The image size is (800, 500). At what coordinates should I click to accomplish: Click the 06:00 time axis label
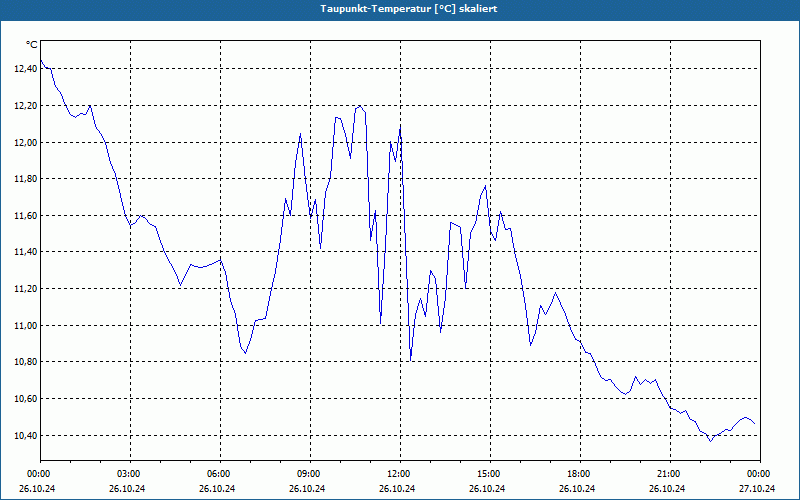(x=220, y=474)
